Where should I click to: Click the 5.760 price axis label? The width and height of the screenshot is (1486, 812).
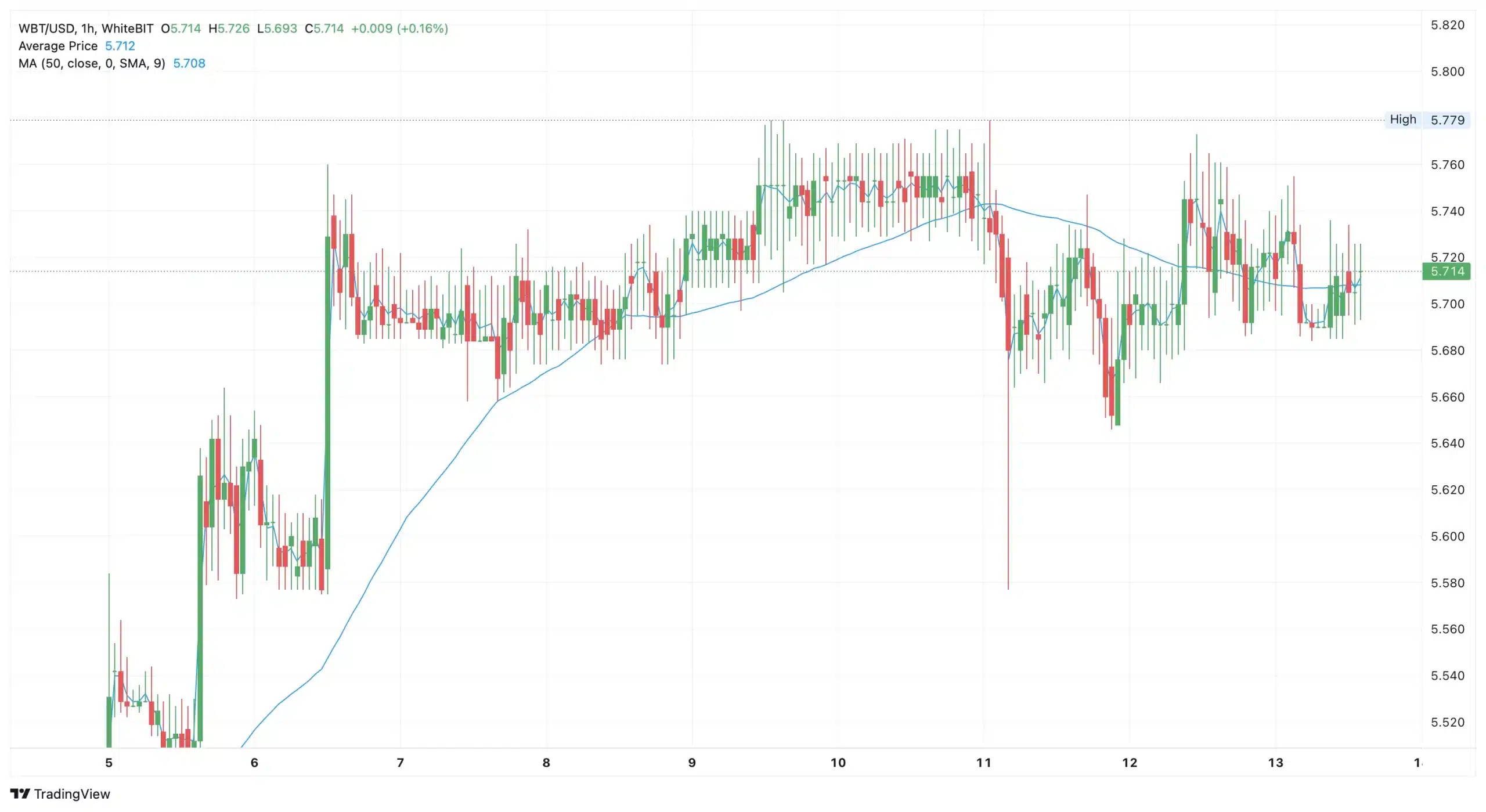point(1448,165)
